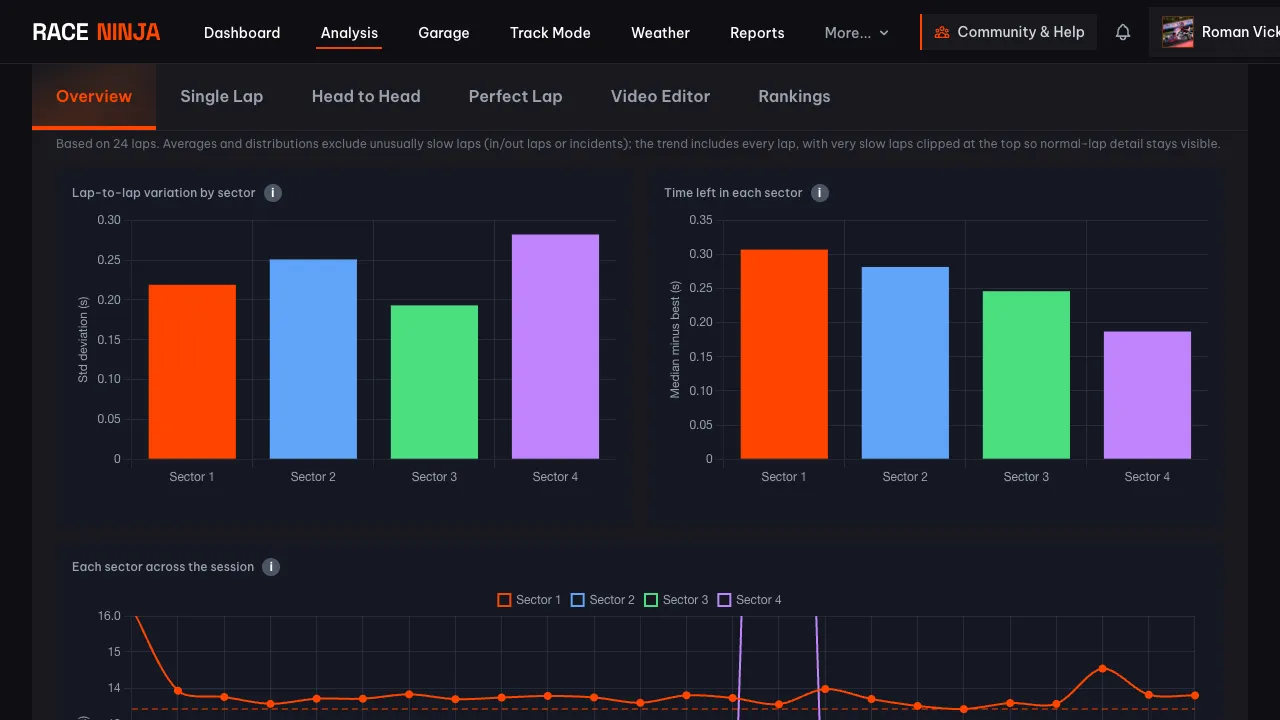This screenshot has width=1280, height=720.
Task: Click the purple Sector 4 std deviation bar
Action: [555, 347]
